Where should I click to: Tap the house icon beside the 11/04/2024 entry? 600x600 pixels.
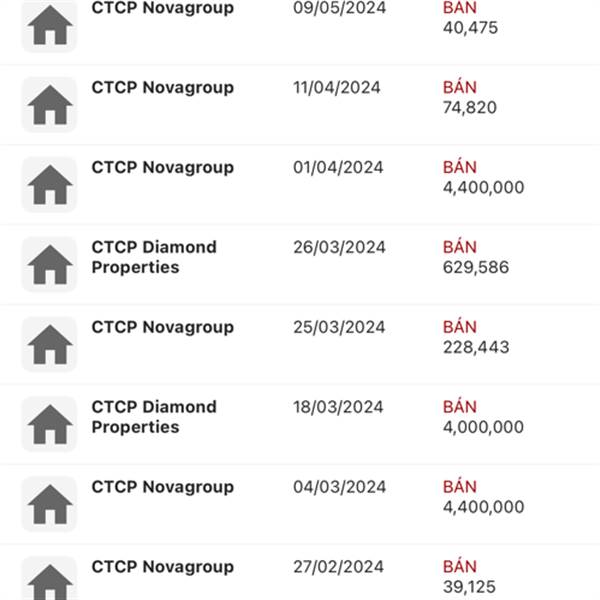[x=49, y=104]
